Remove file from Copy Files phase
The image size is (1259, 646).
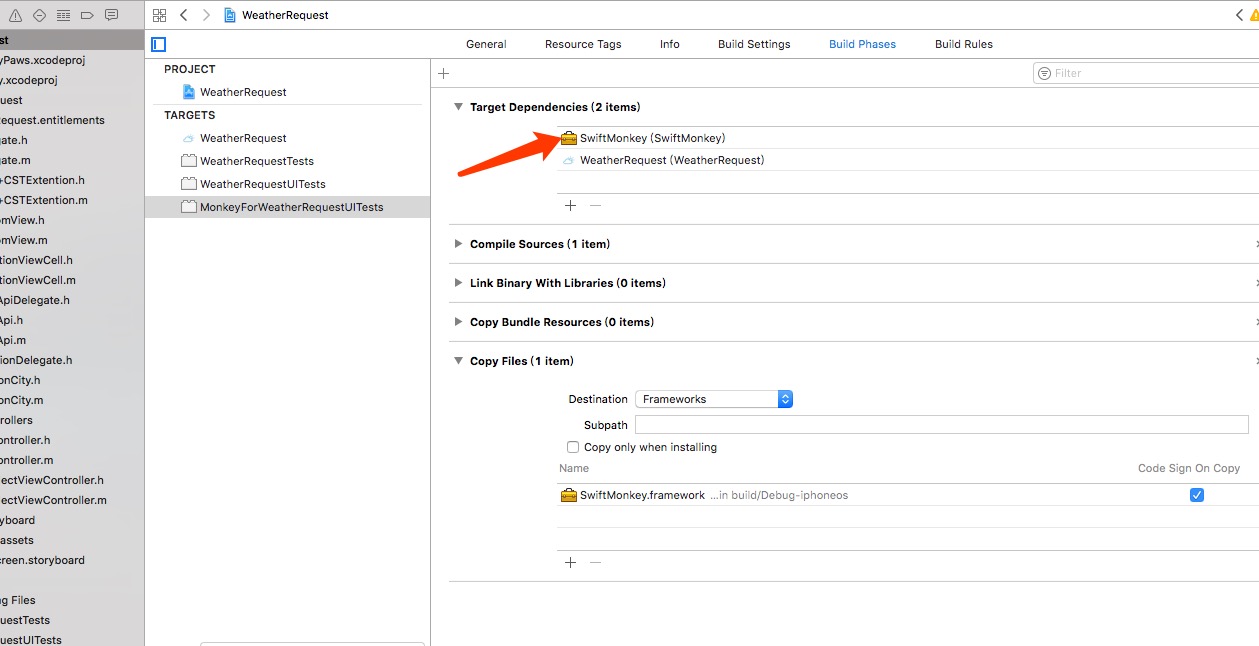(x=595, y=562)
